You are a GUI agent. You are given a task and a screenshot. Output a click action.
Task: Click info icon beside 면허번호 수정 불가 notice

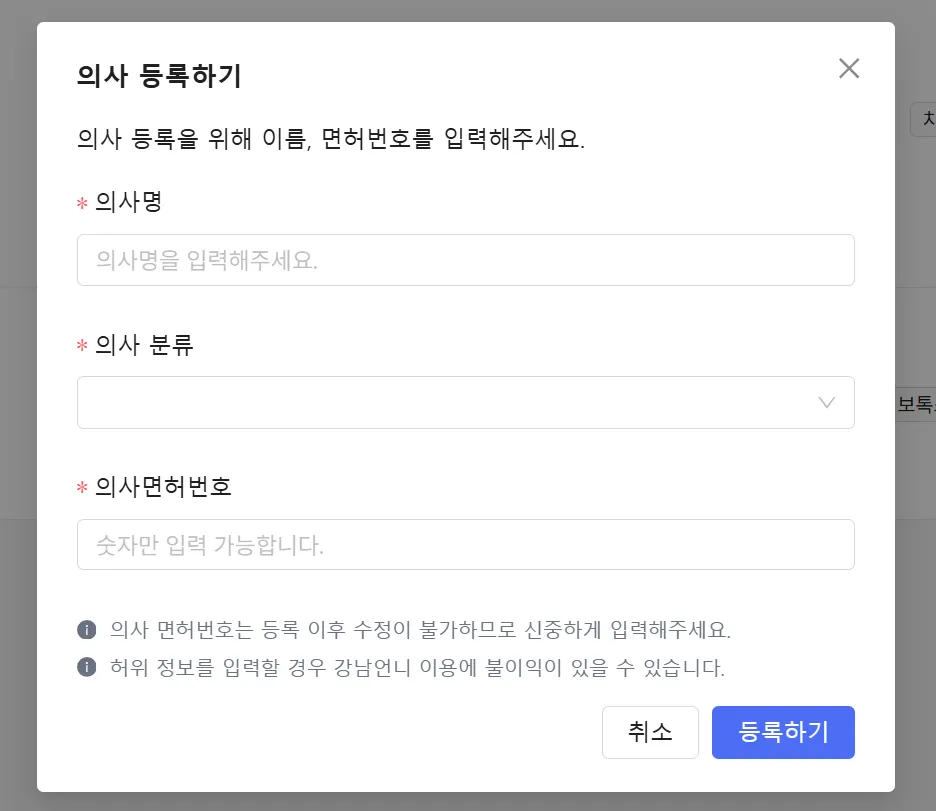(86, 630)
